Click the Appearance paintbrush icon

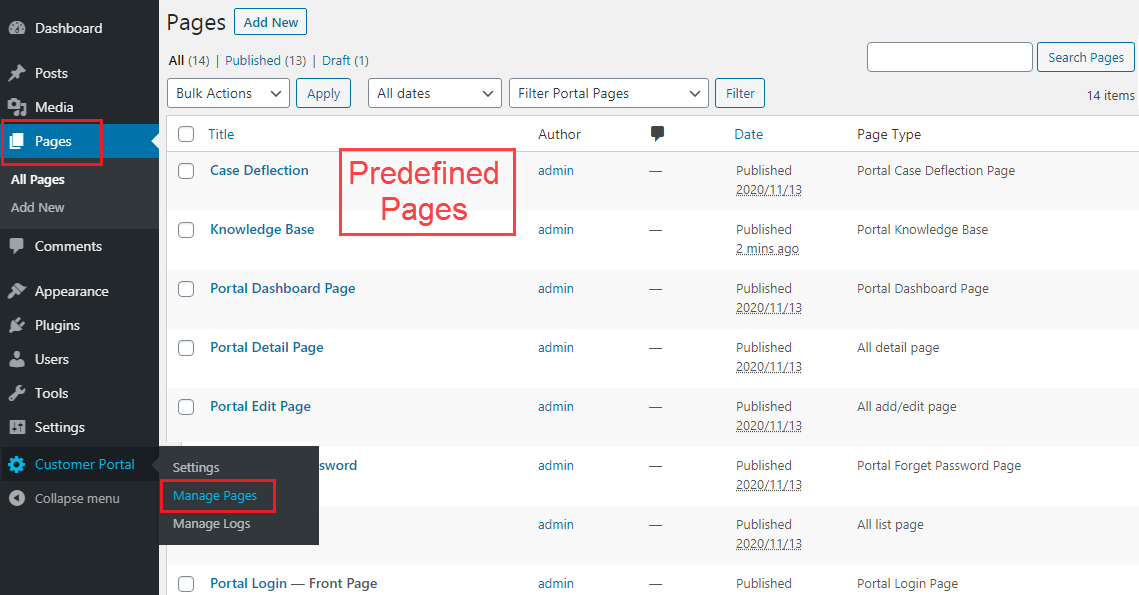click(x=16, y=291)
